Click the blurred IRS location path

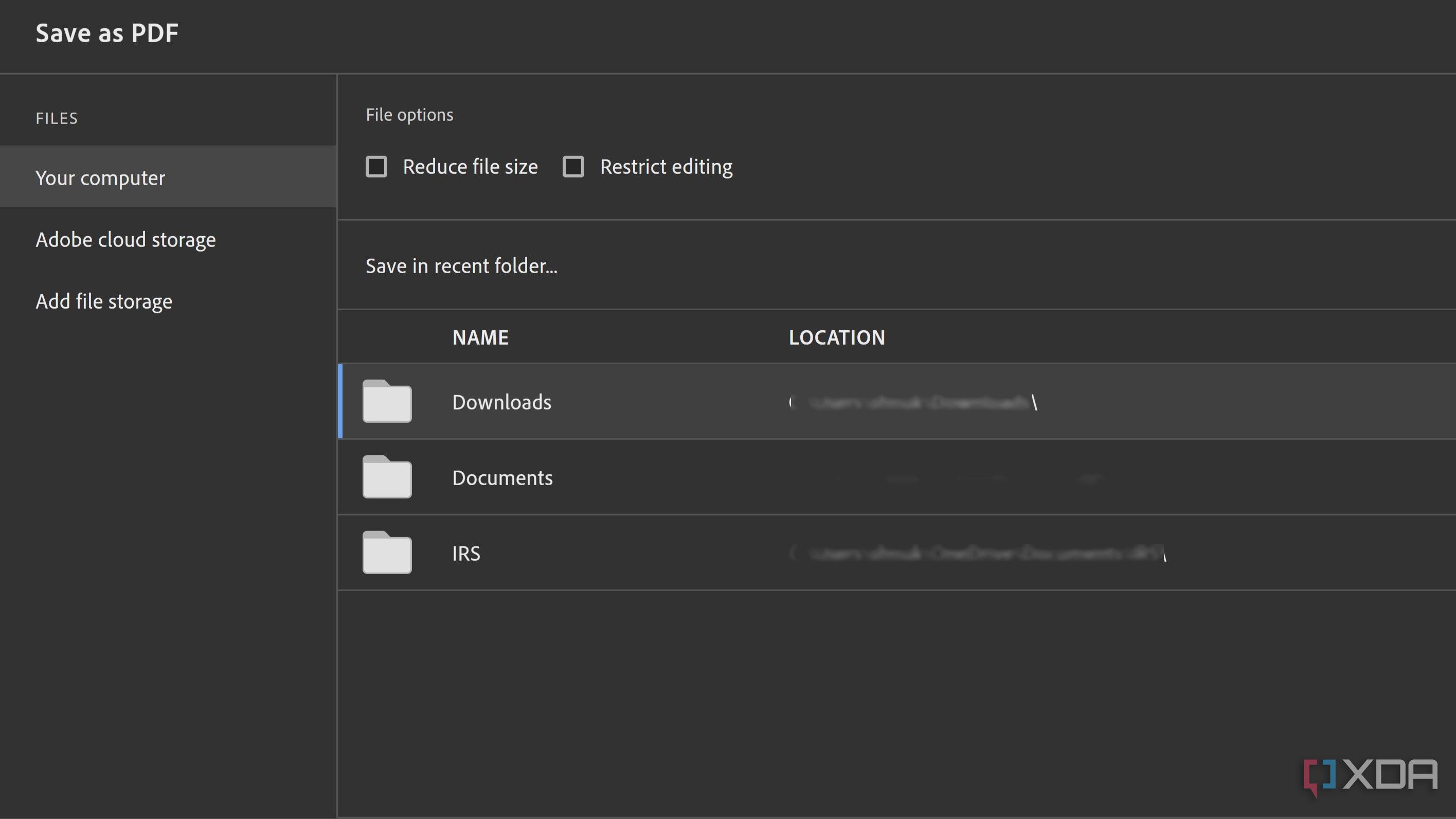pyautogui.click(x=978, y=554)
